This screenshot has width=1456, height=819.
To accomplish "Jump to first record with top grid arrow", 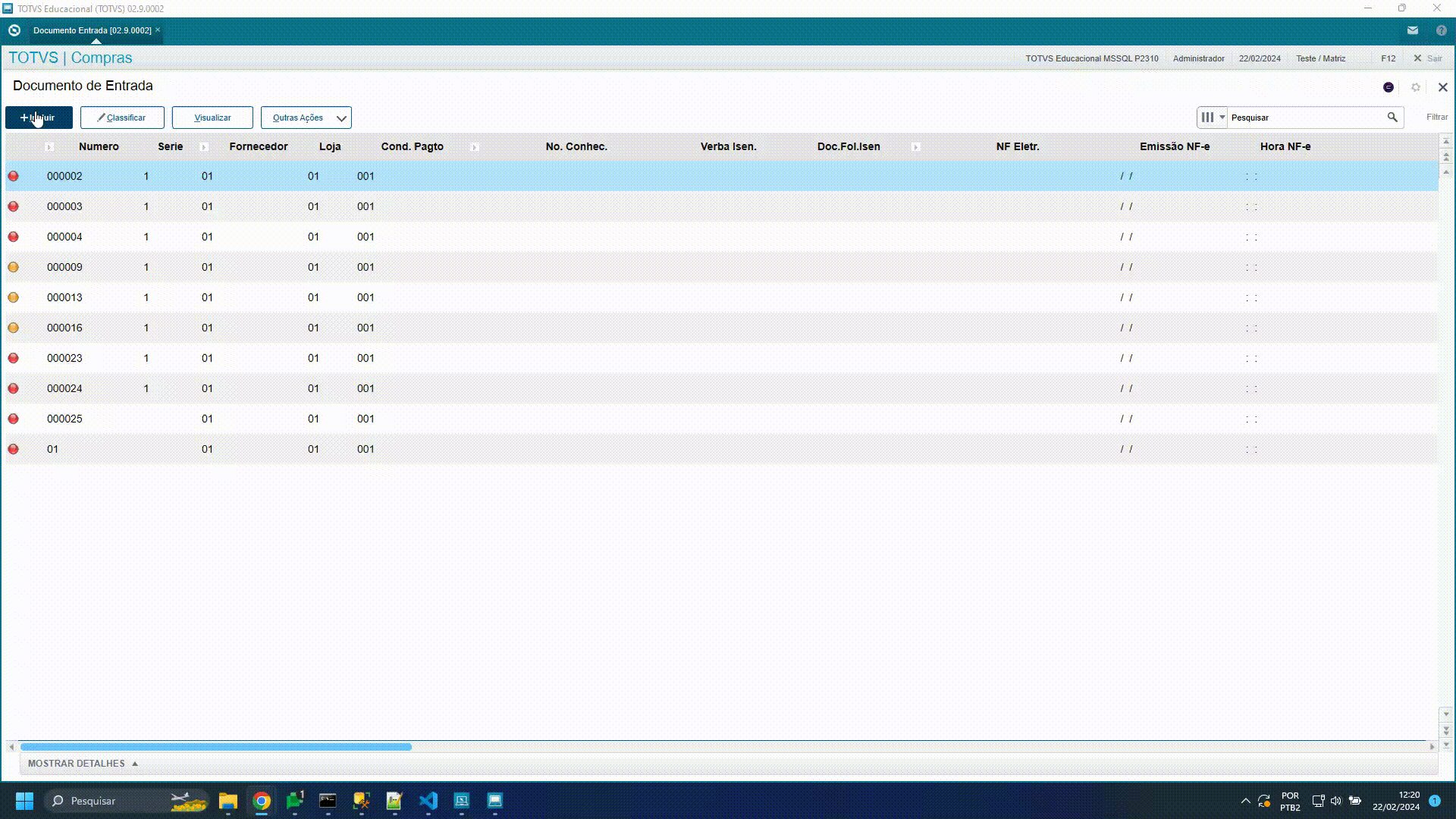I will [1446, 141].
